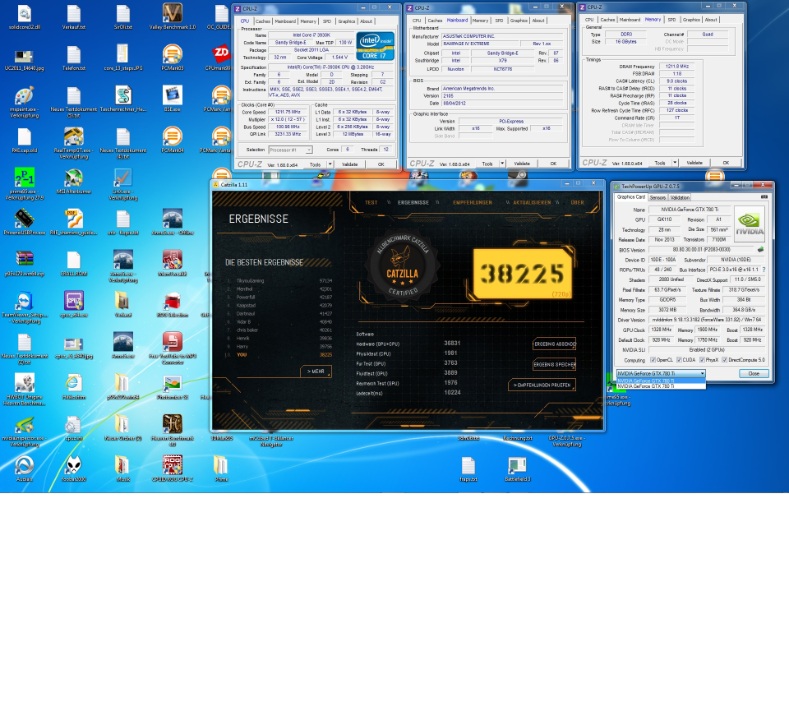Click Validate in the CPU-tab CPU-Z window
The image size is (789, 720).
350,164
